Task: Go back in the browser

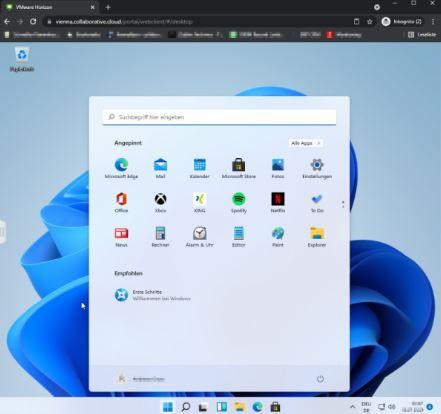Action: 7,22
